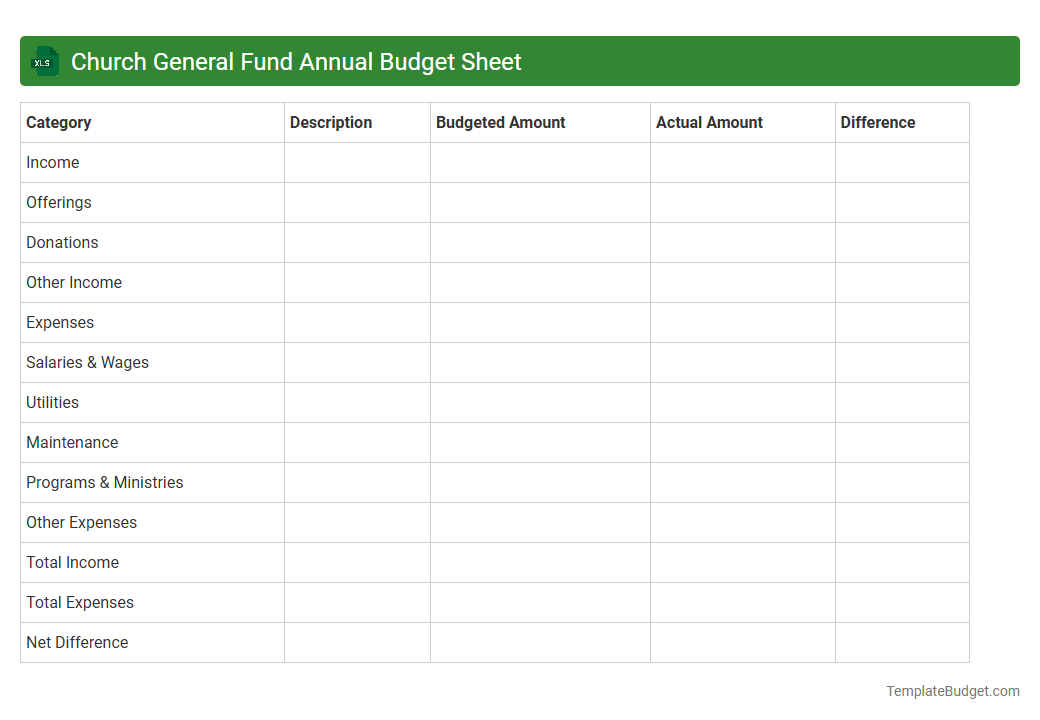1040x720 pixels.
Task: Select the Salaries & Wages row label
Action: point(87,362)
